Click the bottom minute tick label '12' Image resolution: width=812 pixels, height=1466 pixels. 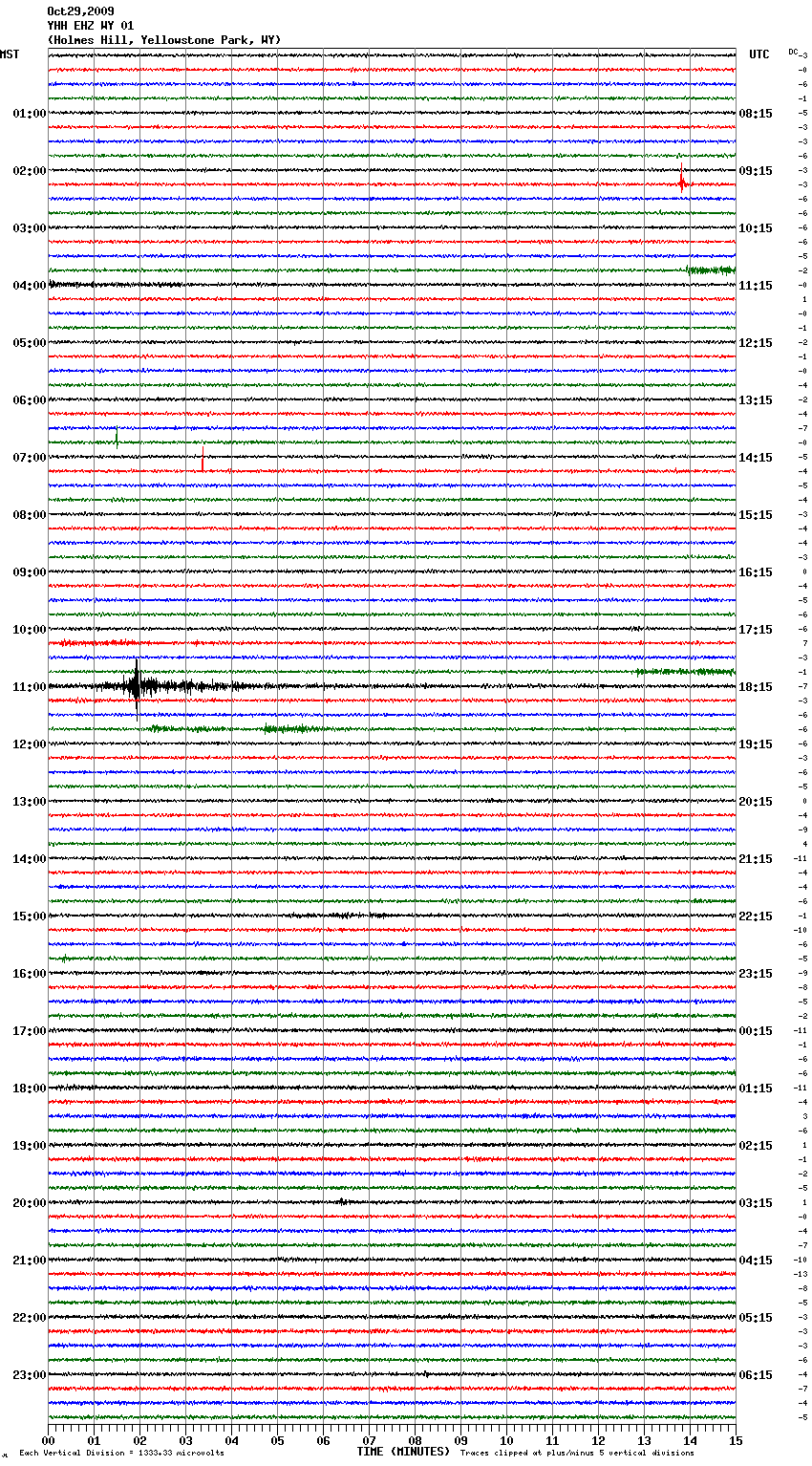point(599,1440)
